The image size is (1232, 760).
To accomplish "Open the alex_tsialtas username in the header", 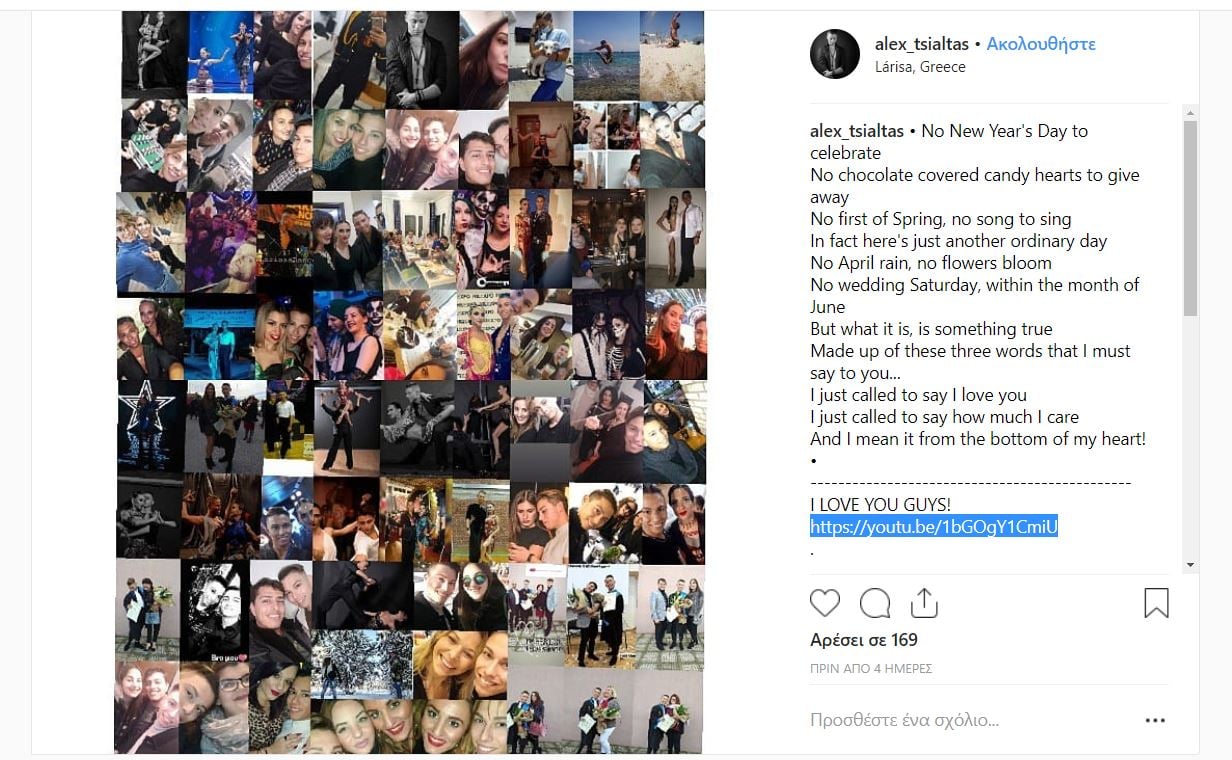I will click(921, 44).
